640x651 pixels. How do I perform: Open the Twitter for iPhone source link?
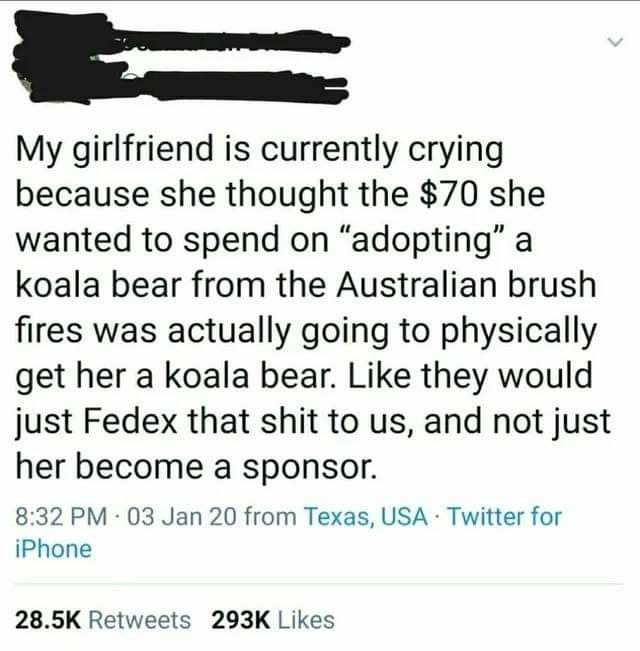pos(289,533)
